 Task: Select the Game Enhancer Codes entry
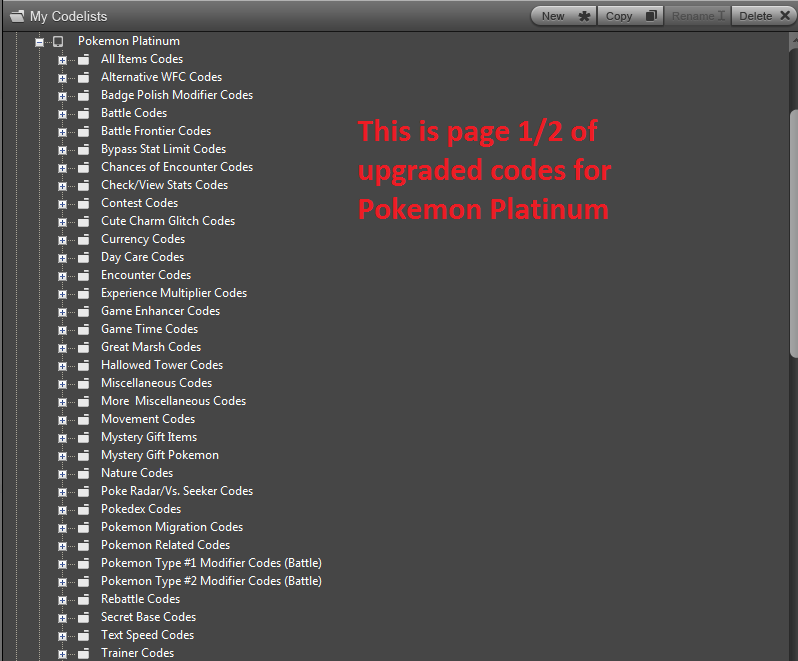point(160,311)
